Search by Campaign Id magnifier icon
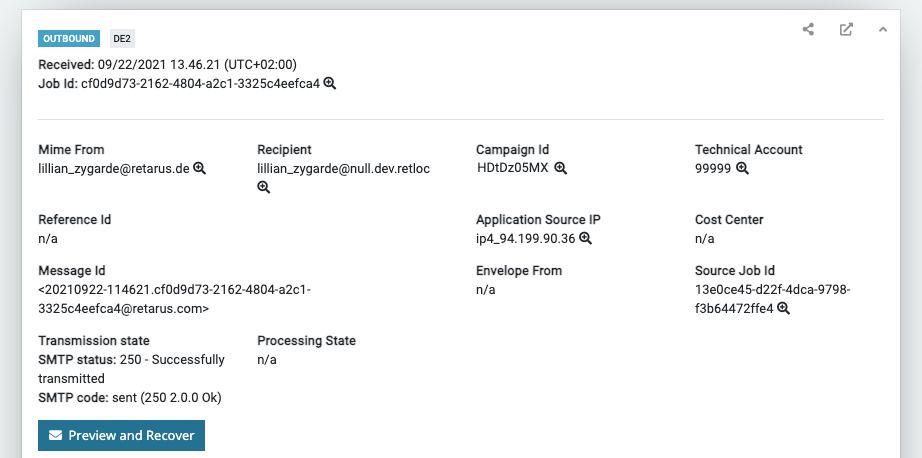The image size is (922, 458). coord(561,168)
